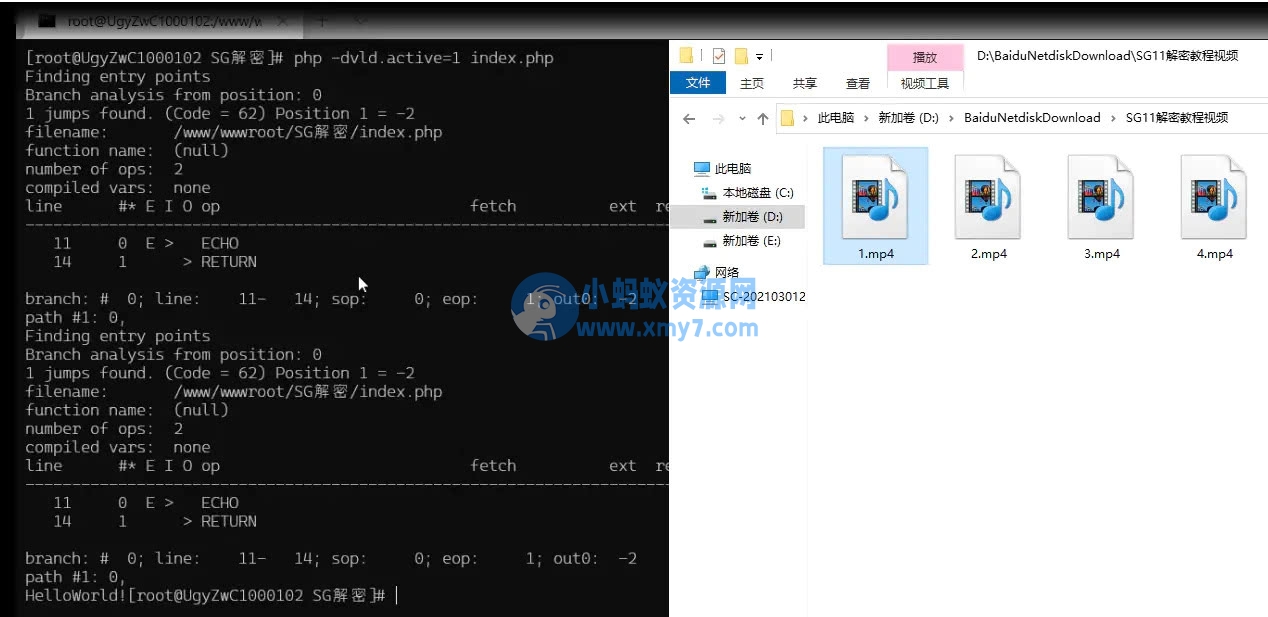The height and width of the screenshot is (617, 1268).
Task: Click the folder icon in the breadcrumb bar
Action: point(789,117)
